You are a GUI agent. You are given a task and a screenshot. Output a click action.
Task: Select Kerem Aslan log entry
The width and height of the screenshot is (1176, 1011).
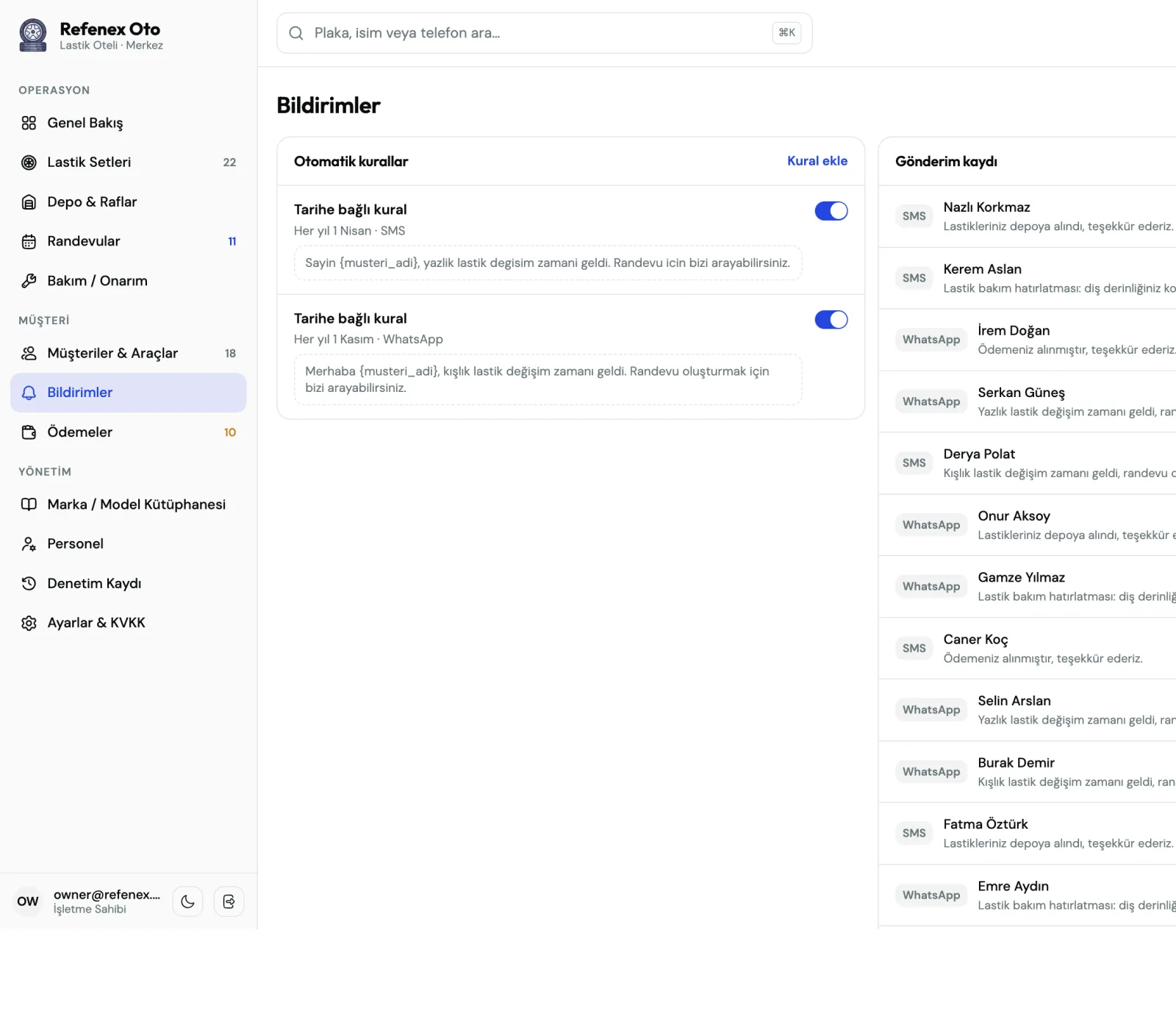pyautogui.click(x=1028, y=278)
